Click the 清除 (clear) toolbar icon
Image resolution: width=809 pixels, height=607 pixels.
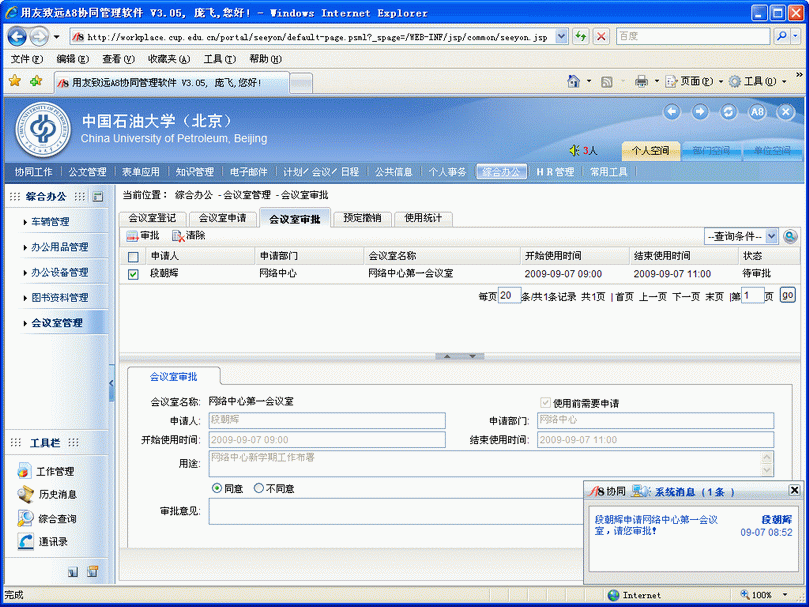point(178,236)
